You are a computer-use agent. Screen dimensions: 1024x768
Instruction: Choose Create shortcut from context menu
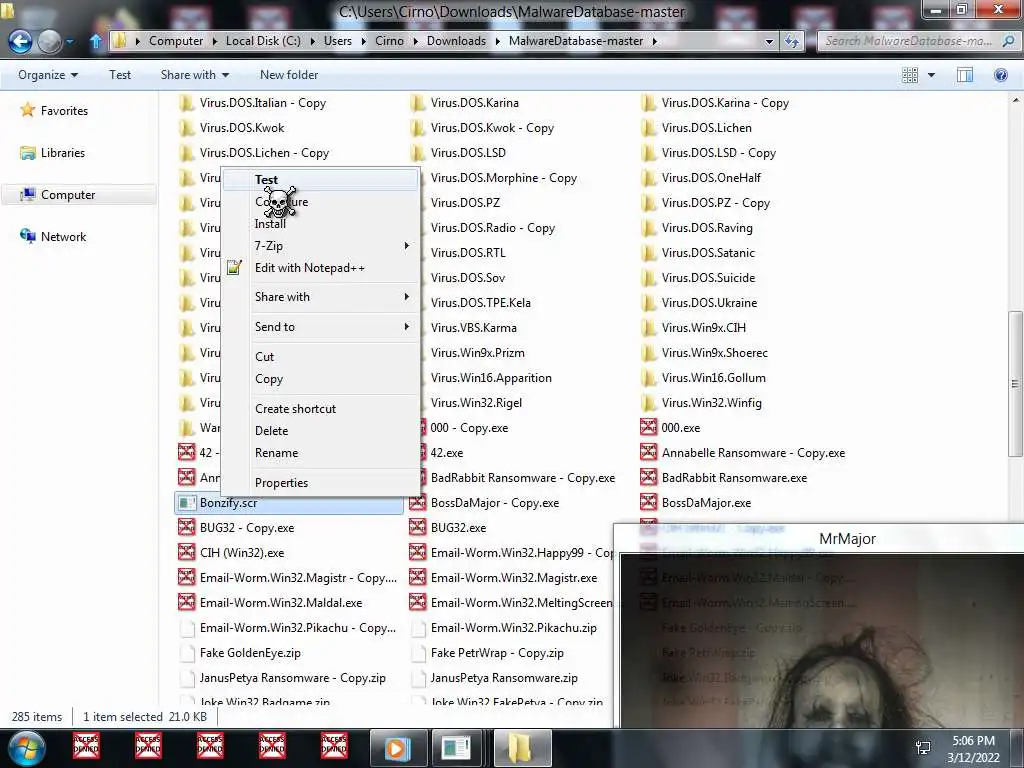[x=320, y=409]
